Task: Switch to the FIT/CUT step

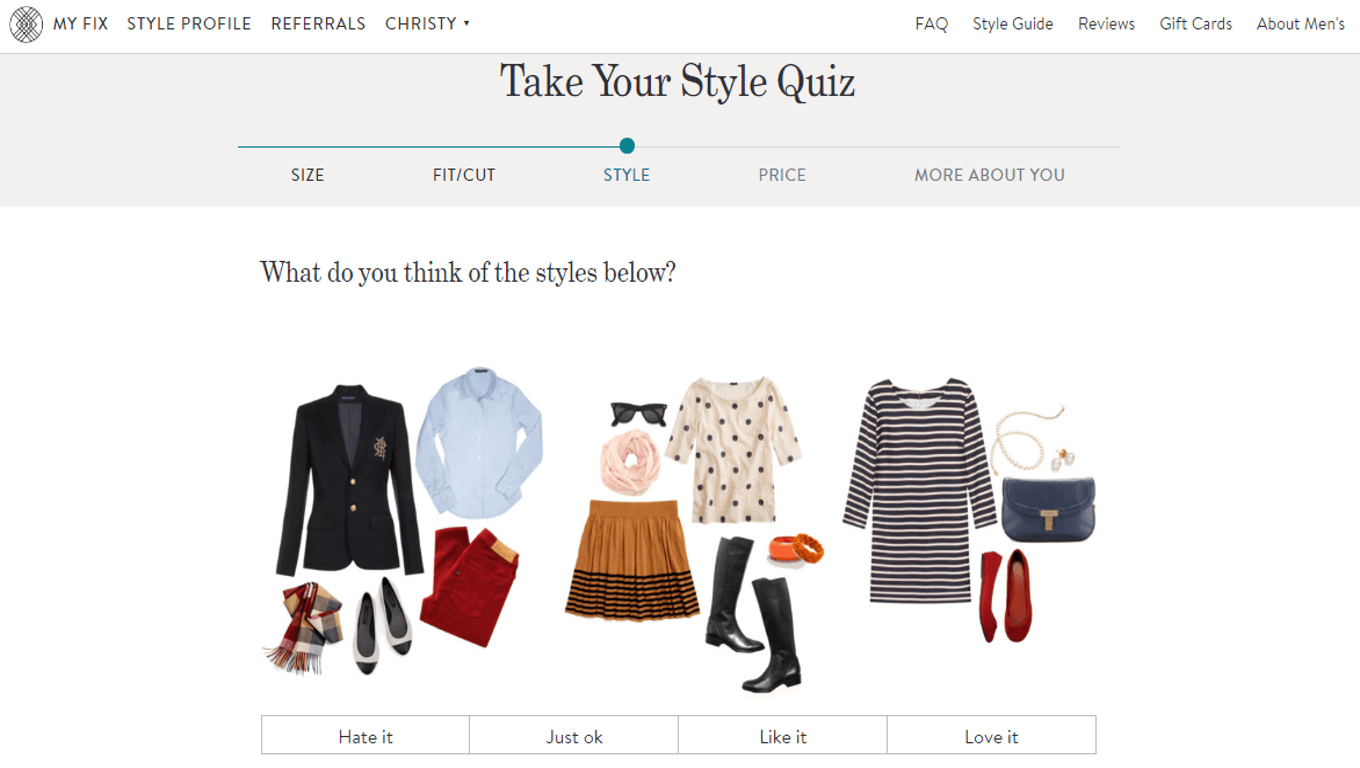Action: (464, 175)
